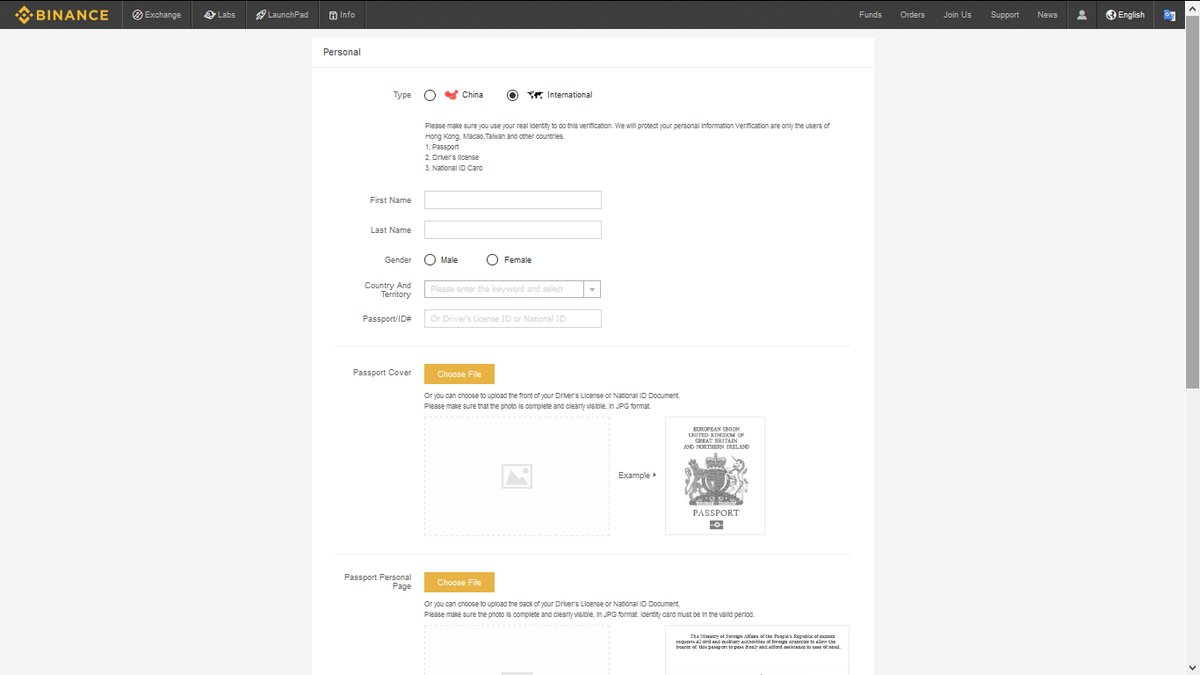Expand the Country And Territory dropdown arrow
Screen dimensions: 1200x675
(x=592, y=290)
